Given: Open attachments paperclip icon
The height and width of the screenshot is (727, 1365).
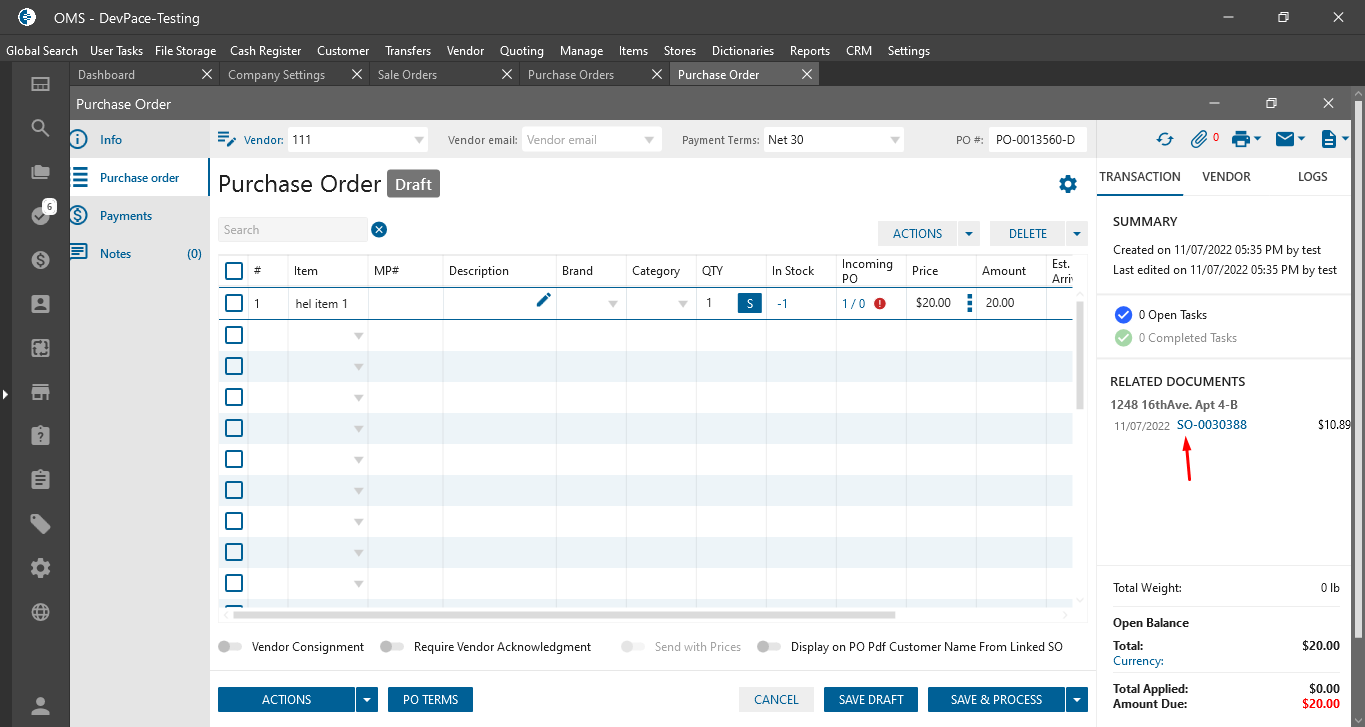Looking at the screenshot, I should [1199, 140].
